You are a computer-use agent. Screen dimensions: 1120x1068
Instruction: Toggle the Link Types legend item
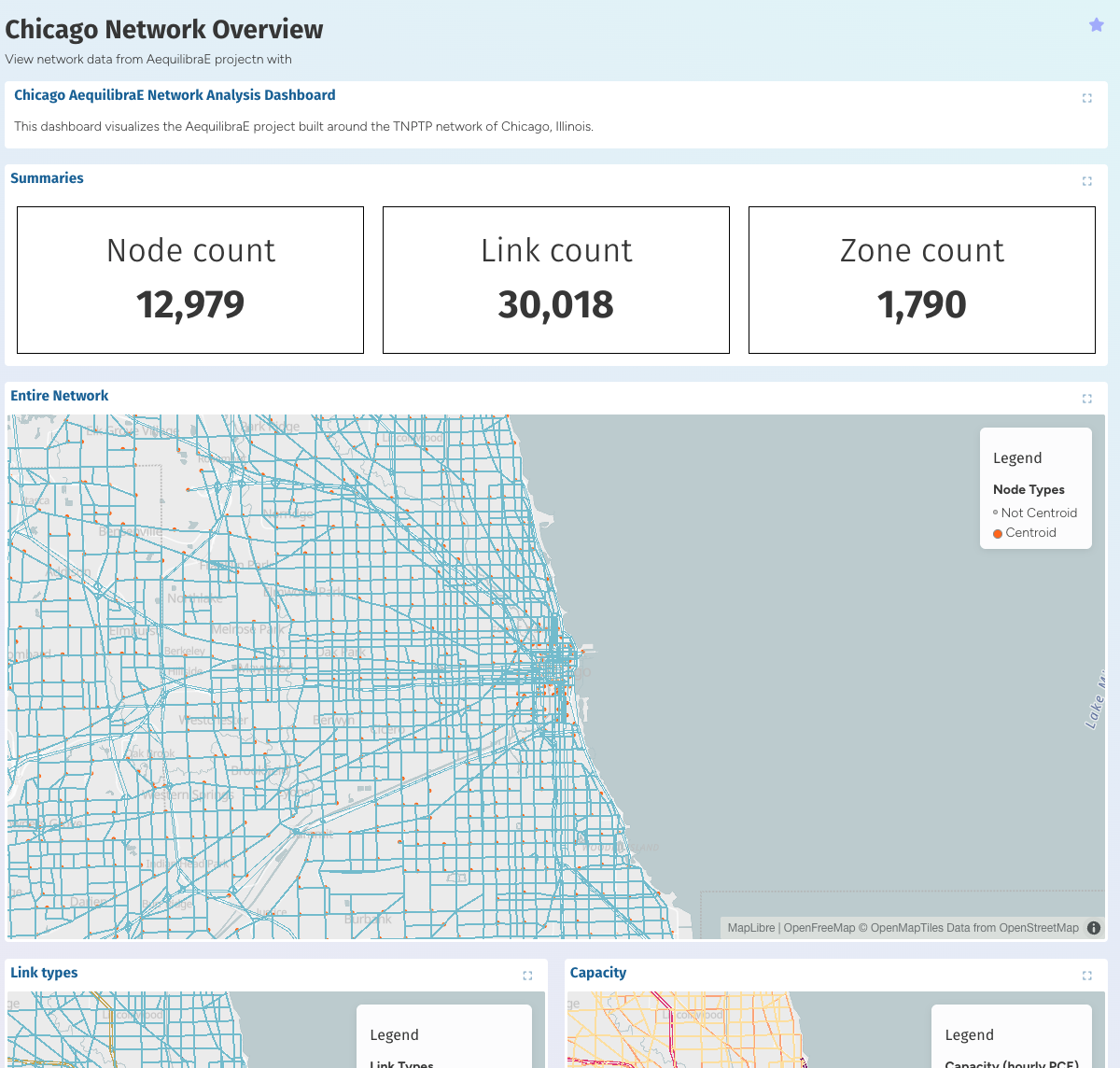[x=401, y=1063]
